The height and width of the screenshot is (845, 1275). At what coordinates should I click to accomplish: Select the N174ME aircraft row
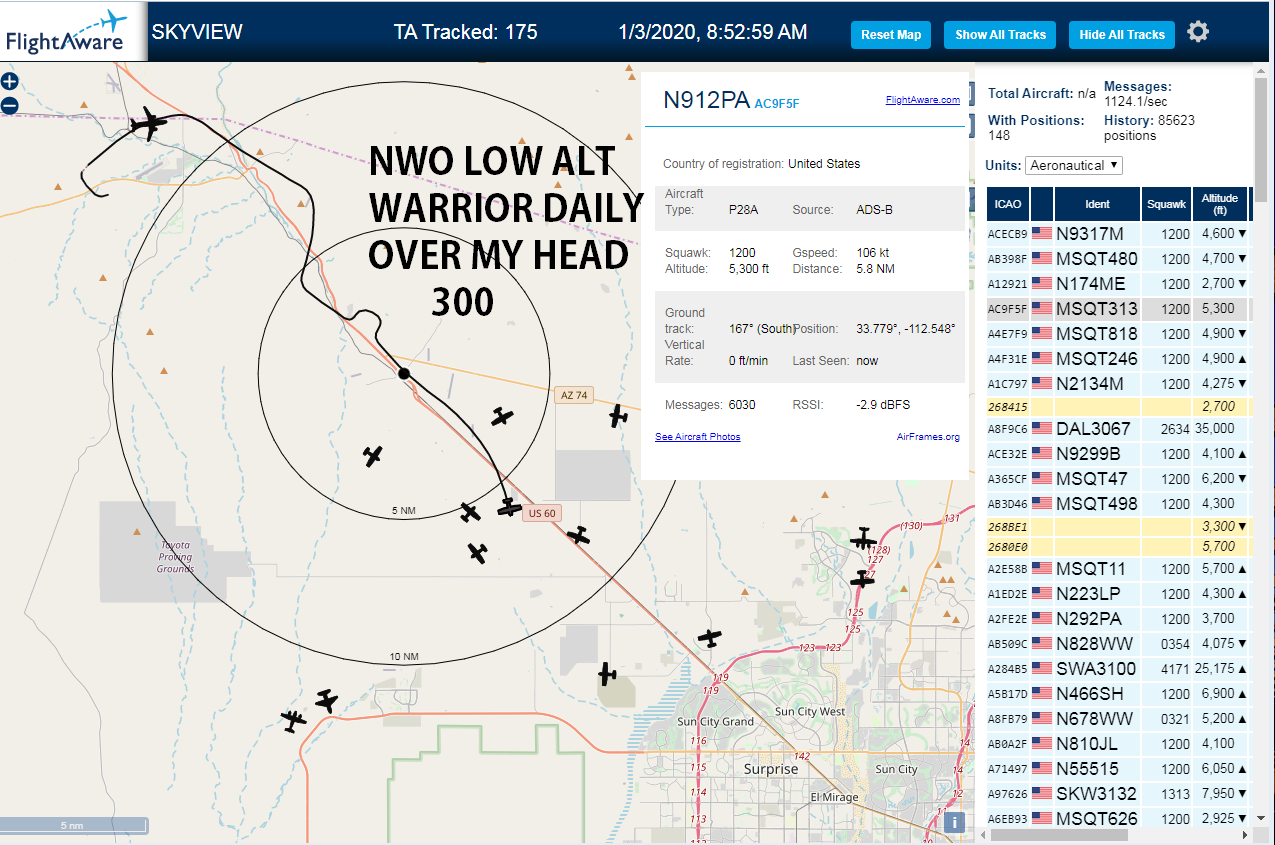[x=1118, y=284]
